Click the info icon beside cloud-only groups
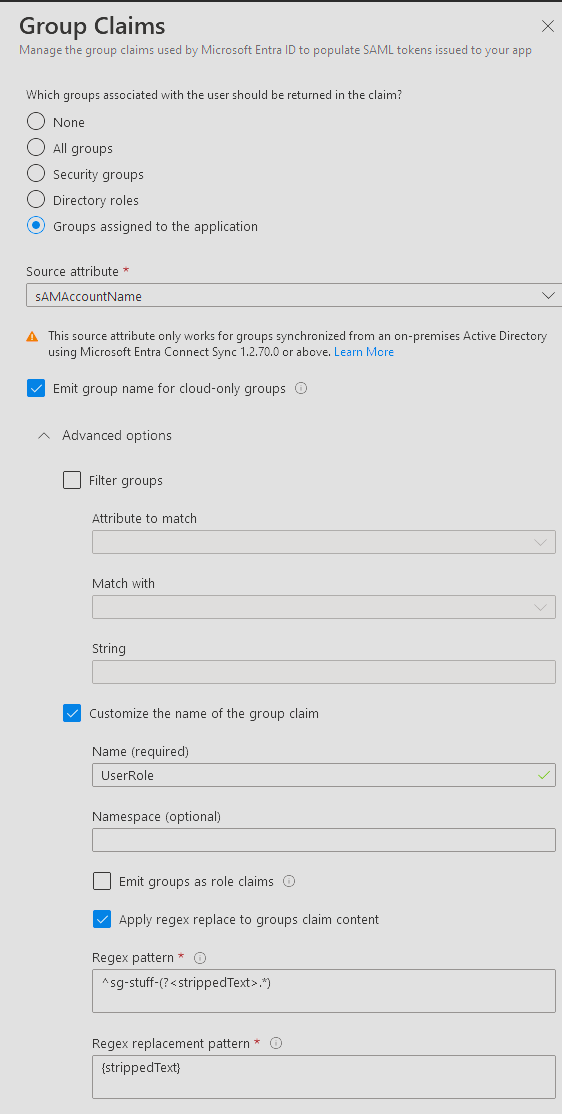Image resolution: width=562 pixels, height=1114 pixels. click(301, 389)
